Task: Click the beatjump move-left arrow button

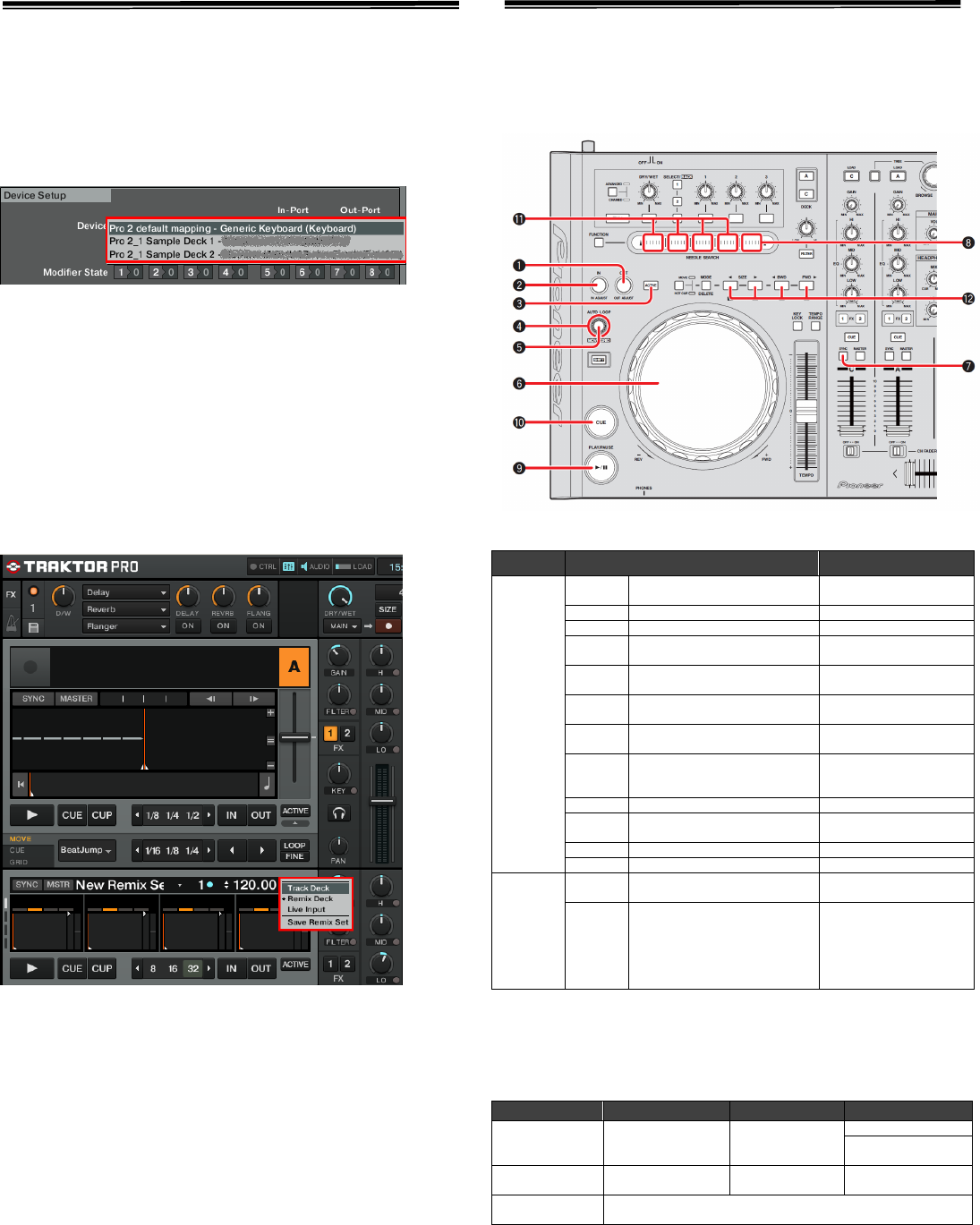Action: click(232, 850)
